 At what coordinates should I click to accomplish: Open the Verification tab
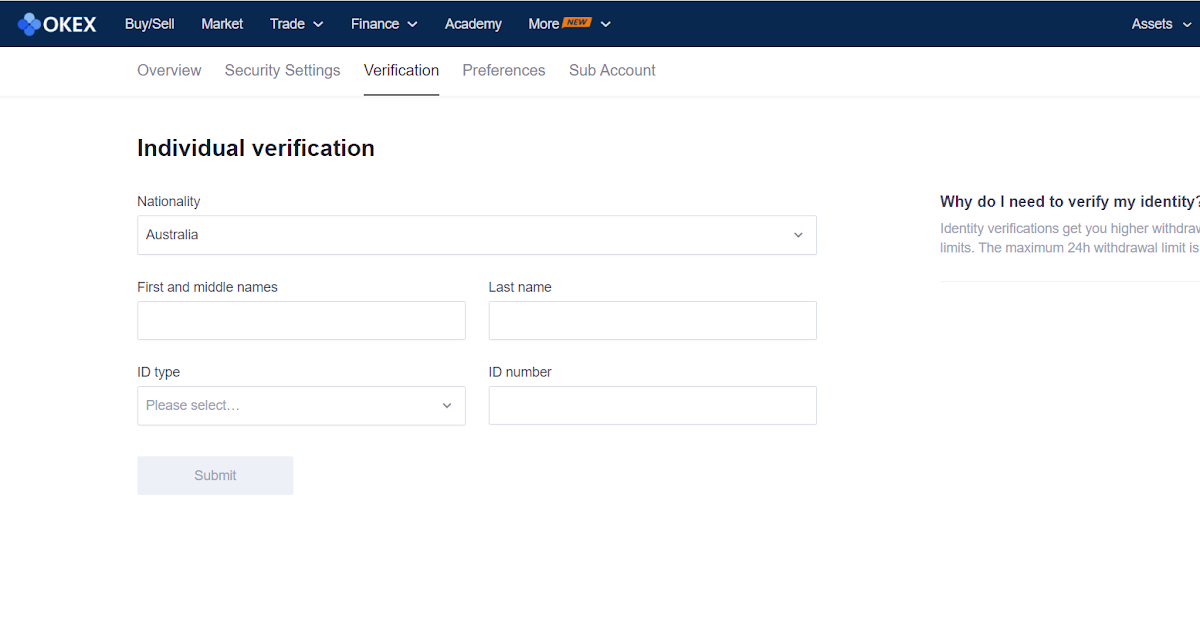click(x=401, y=70)
